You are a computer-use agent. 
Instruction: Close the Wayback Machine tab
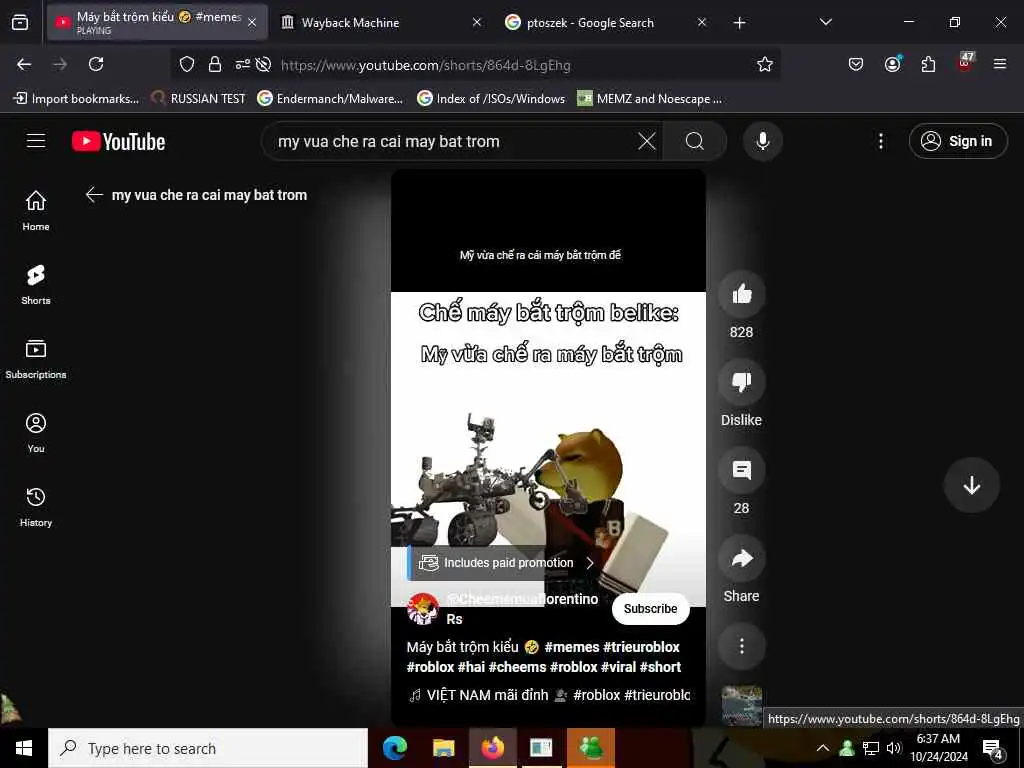(477, 23)
